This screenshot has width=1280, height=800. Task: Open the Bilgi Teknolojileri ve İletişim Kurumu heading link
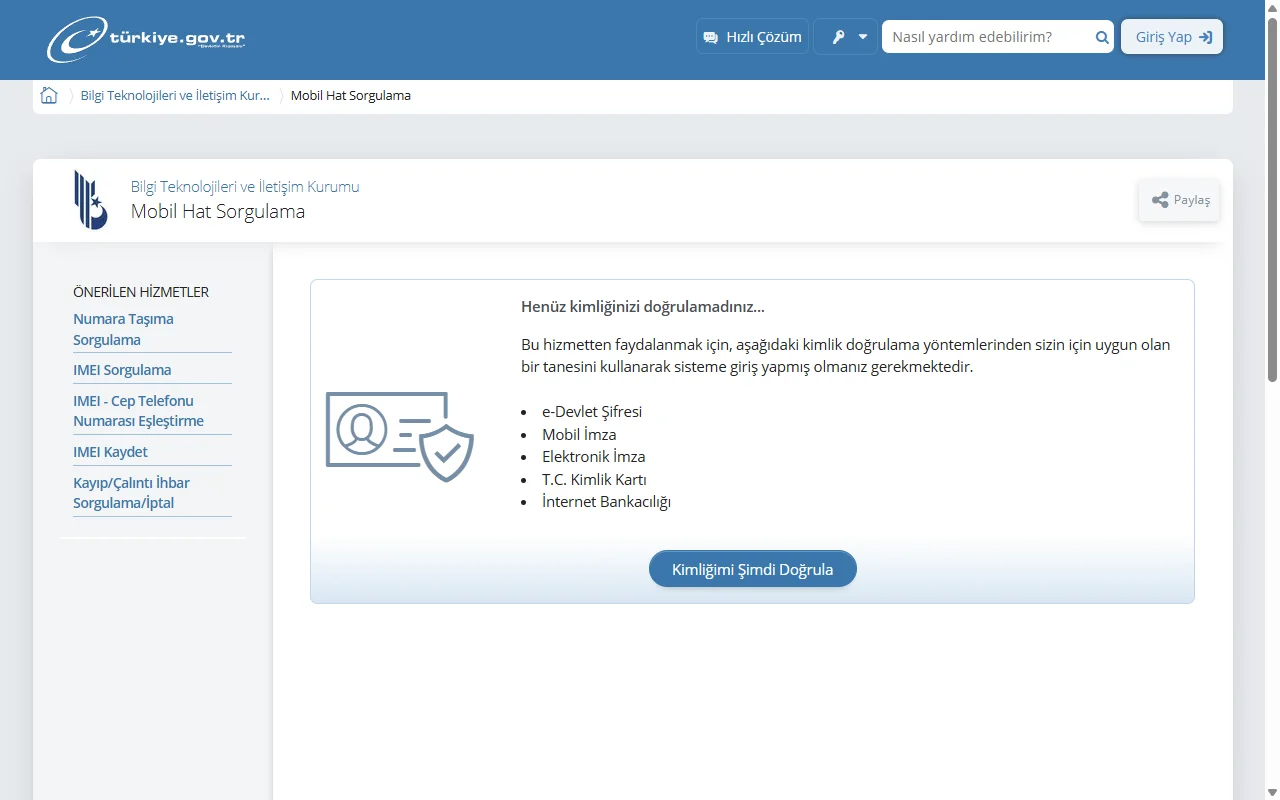(x=245, y=186)
